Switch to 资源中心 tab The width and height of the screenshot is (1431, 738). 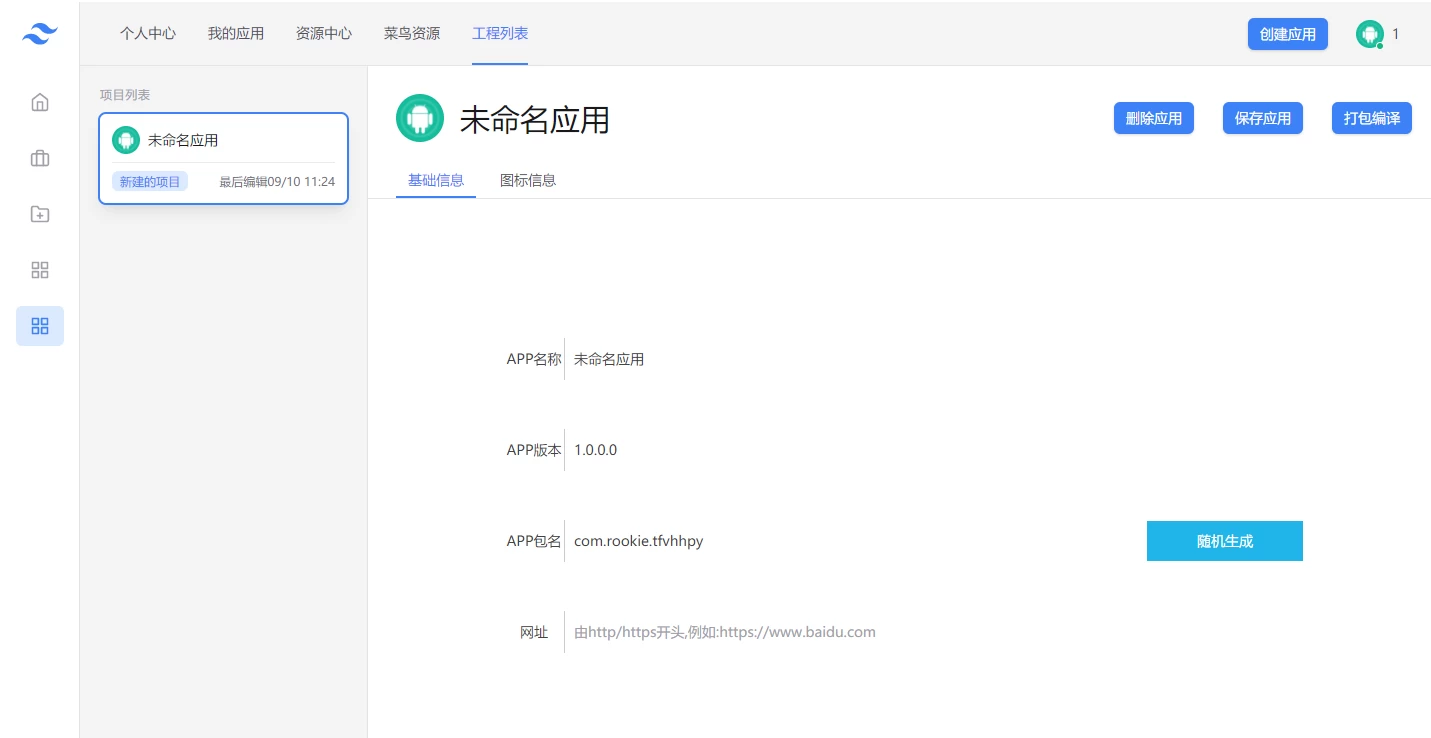tap(324, 33)
